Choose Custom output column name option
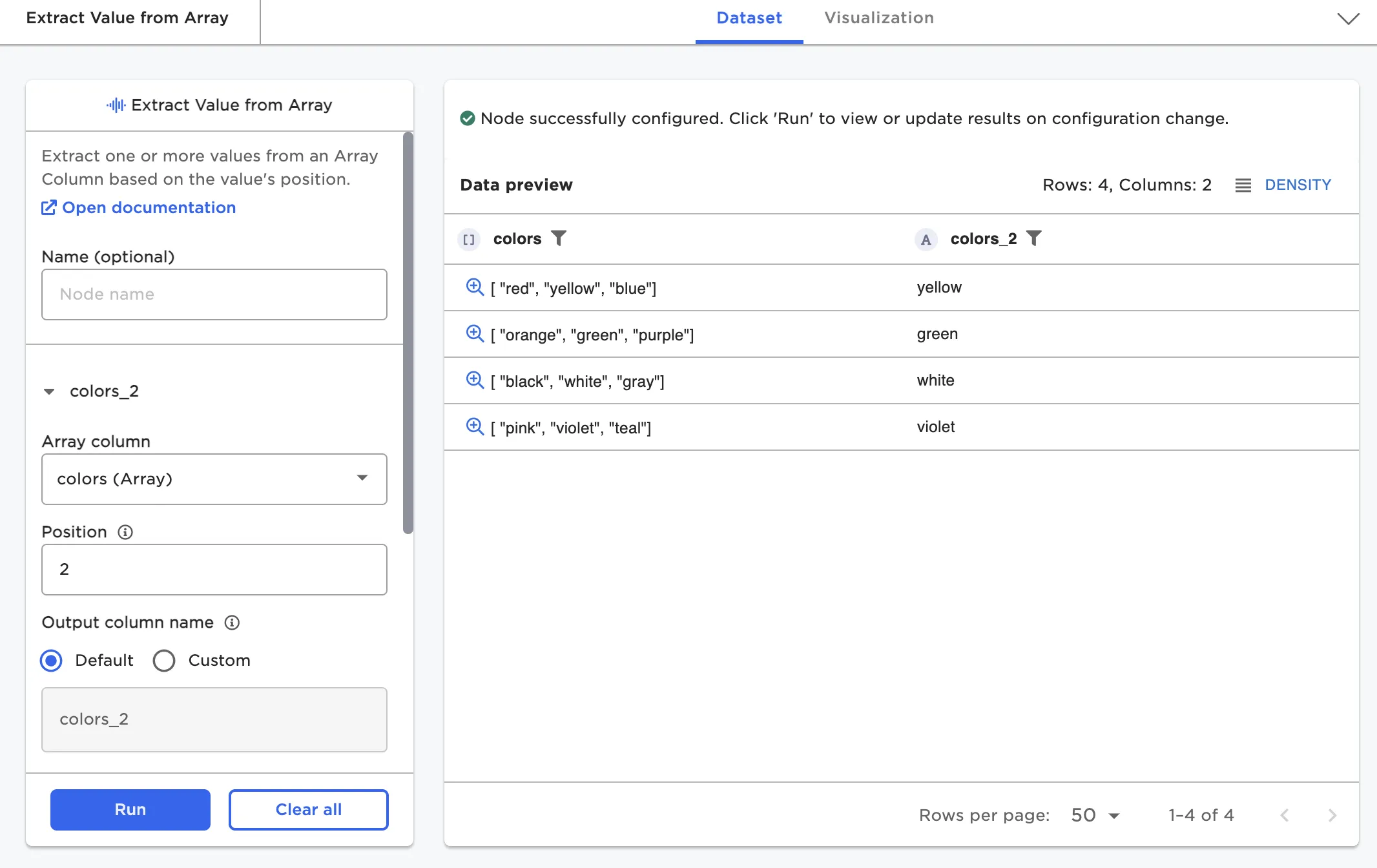This screenshot has width=1377, height=868. pos(164,661)
